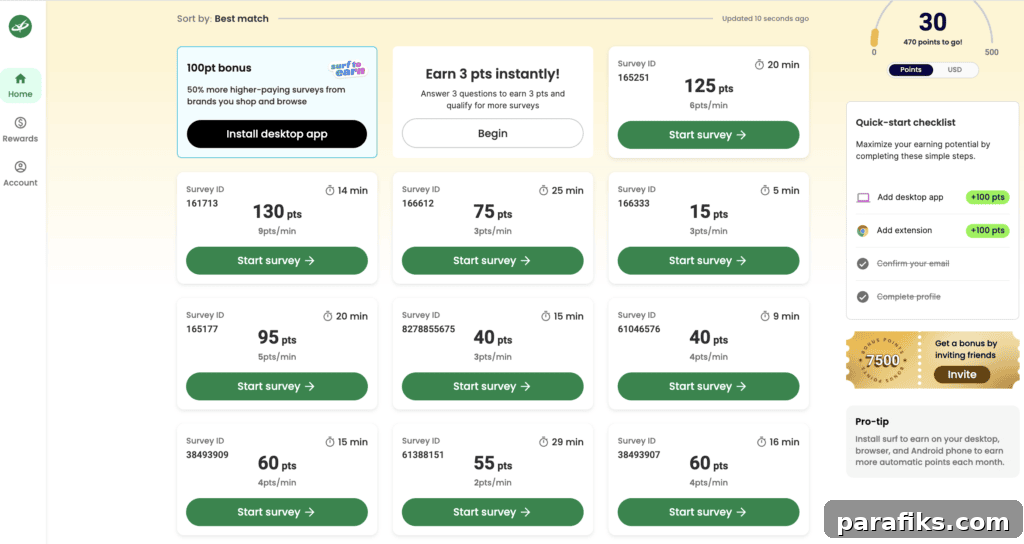Click the green surf logo icon

(20, 27)
